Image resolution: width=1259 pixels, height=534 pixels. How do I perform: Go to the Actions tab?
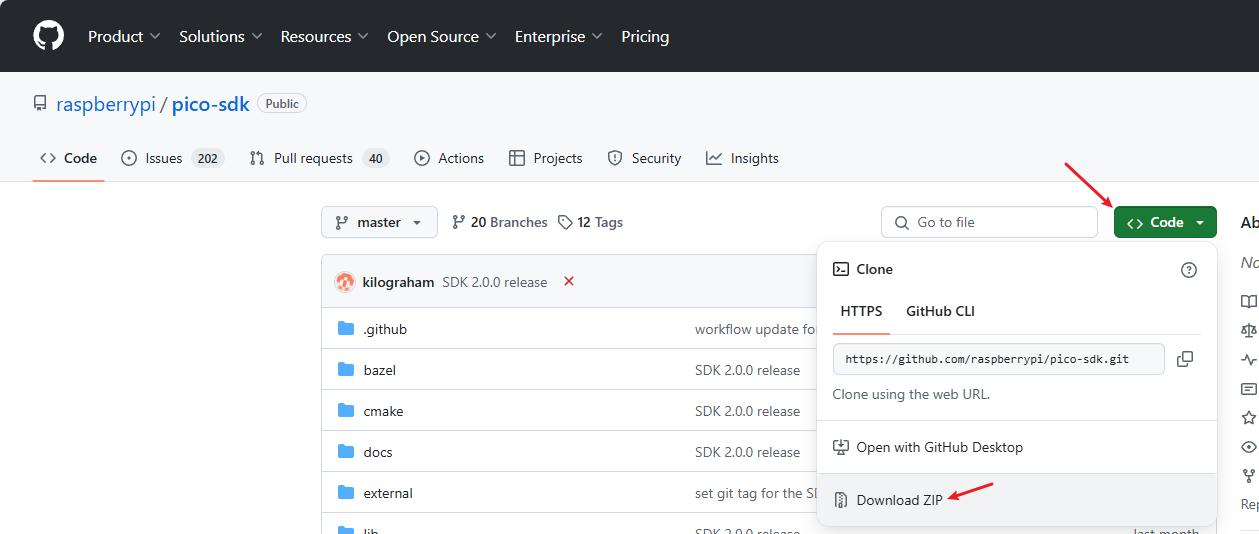pyautogui.click(x=449, y=158)
